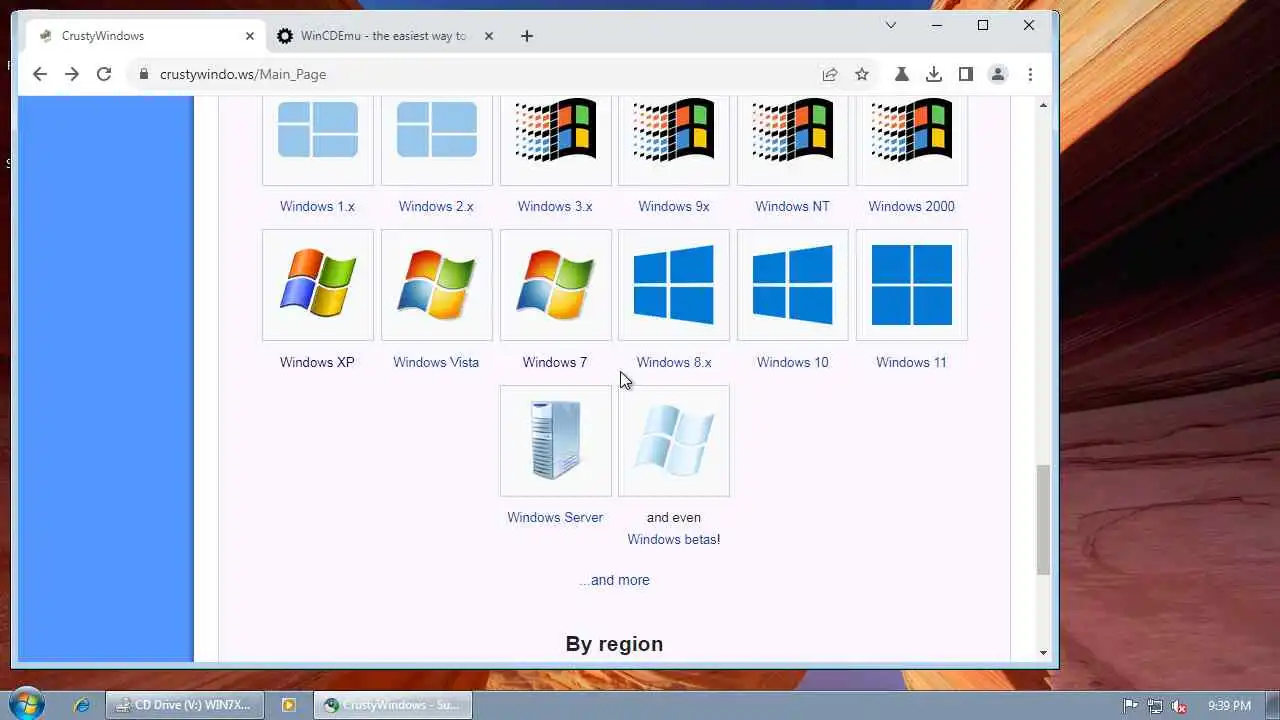Click page scrollbar up arrow

point(1043,105)
